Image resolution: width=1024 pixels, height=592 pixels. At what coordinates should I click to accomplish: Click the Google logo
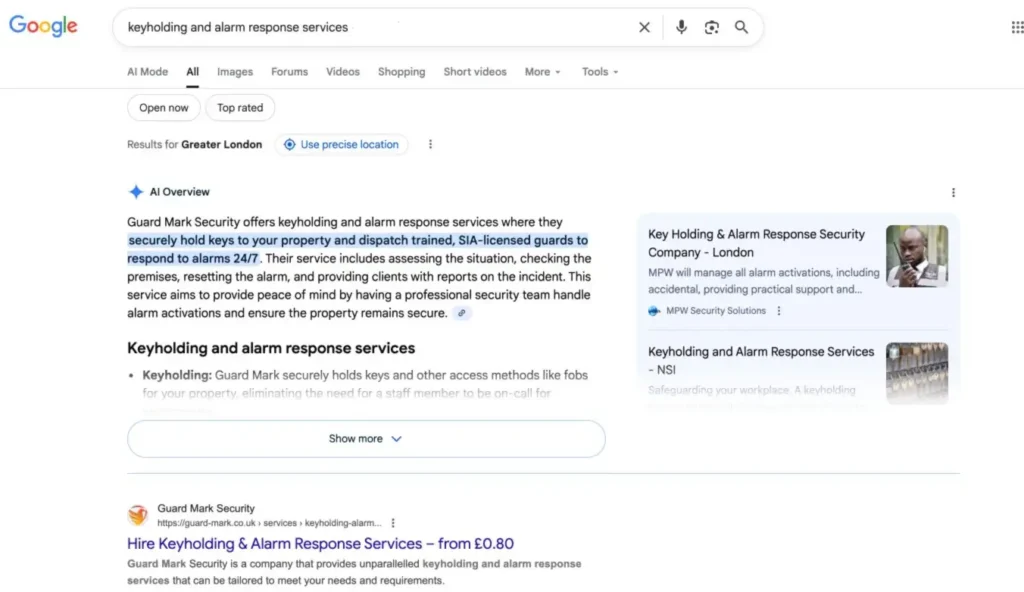[43, 25]
